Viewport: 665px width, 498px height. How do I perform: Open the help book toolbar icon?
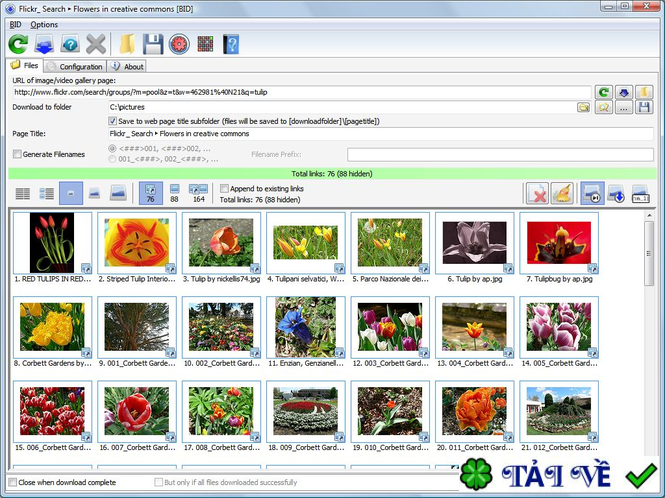231,44
